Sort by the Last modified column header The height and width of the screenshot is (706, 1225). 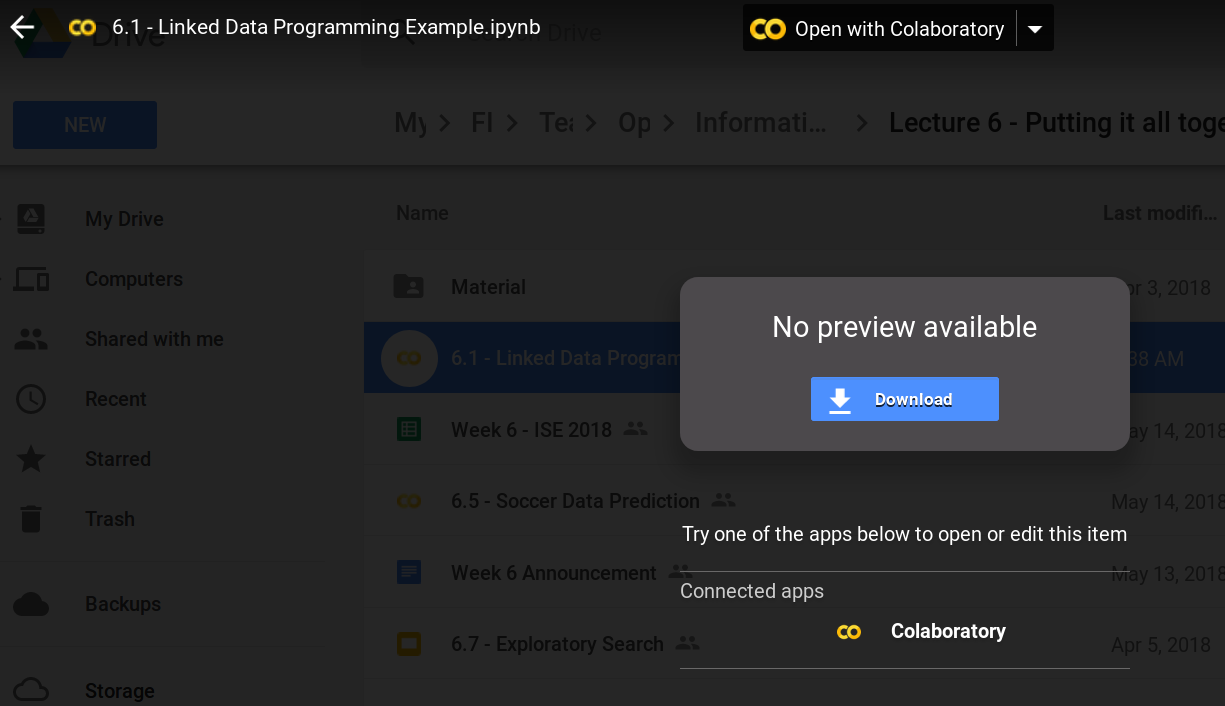(x=1160, y=213)
